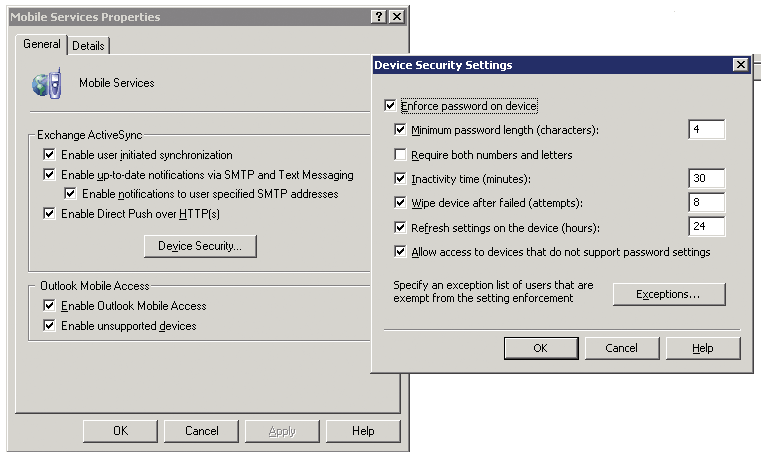Image resolution: width=761 pixels, height=464 pixels.
Task: Disable Enforce password on device
Action: (x=390, y=106)
